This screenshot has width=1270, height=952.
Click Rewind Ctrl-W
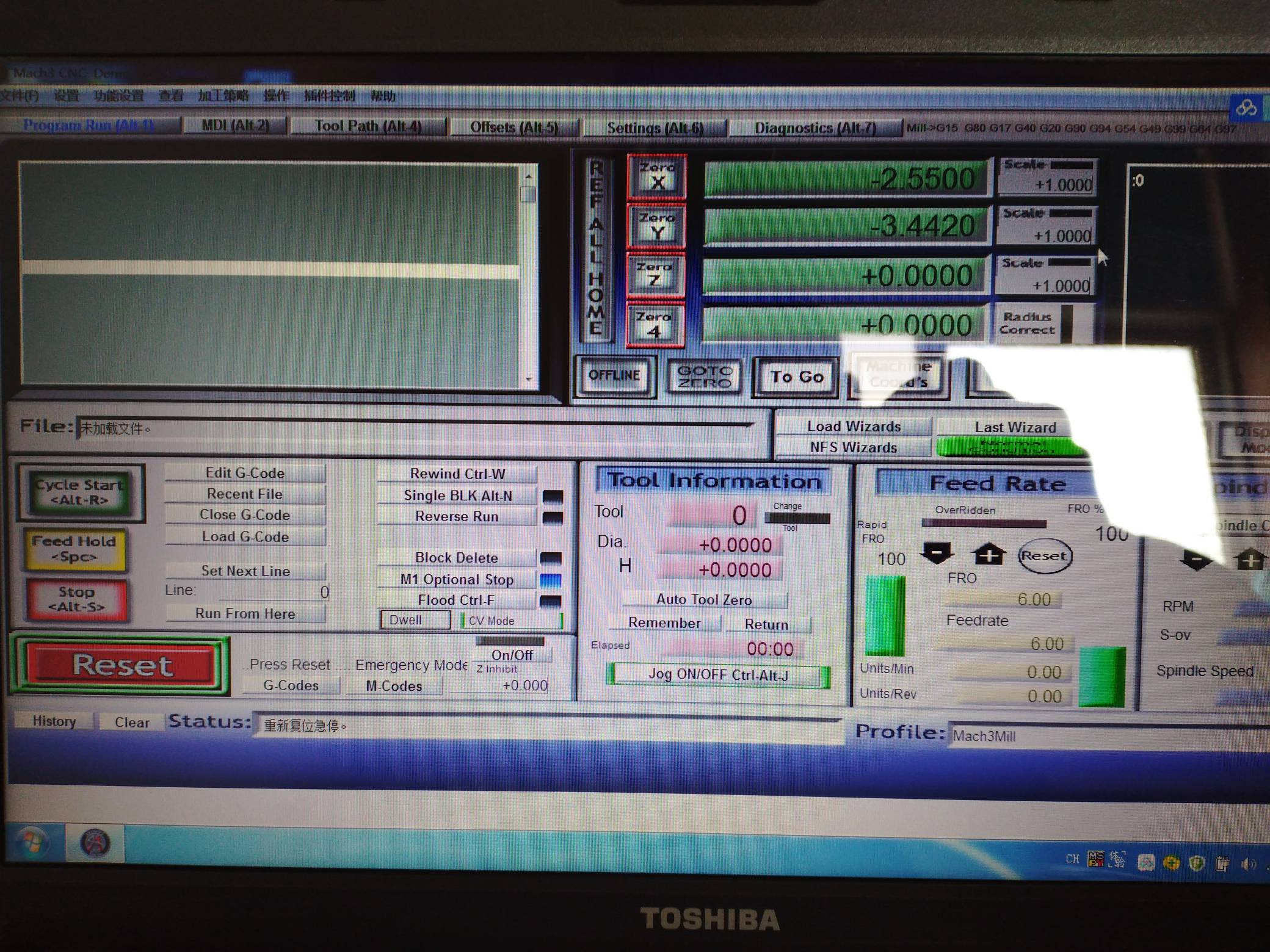[x=457, y=474]
